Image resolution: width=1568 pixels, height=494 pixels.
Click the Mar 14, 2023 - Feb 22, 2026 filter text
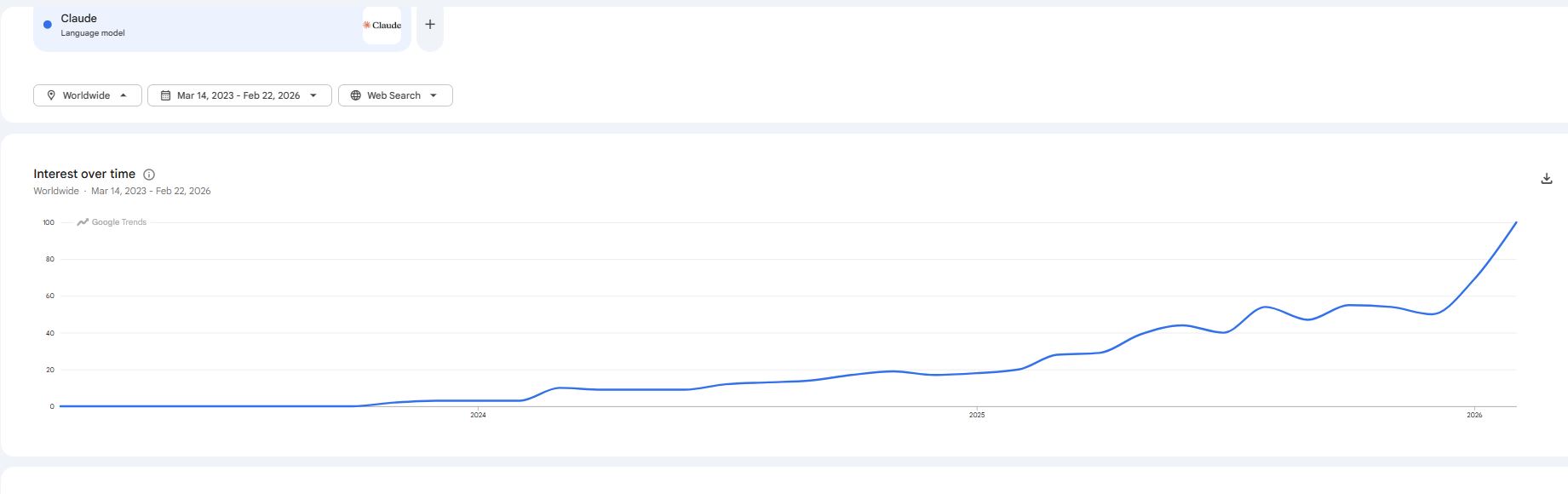238,95
